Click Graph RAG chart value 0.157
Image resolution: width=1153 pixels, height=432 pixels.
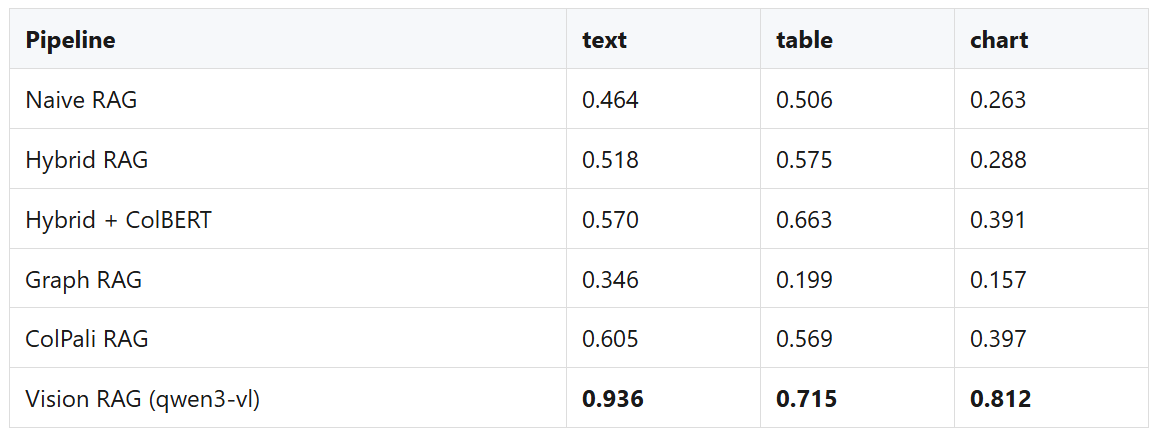999,280
